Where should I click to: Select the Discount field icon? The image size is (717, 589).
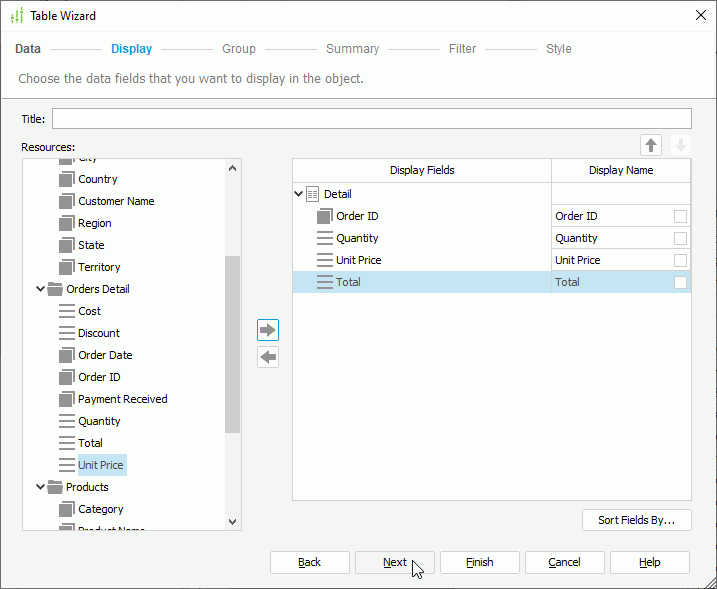click(x=67, y=333)
